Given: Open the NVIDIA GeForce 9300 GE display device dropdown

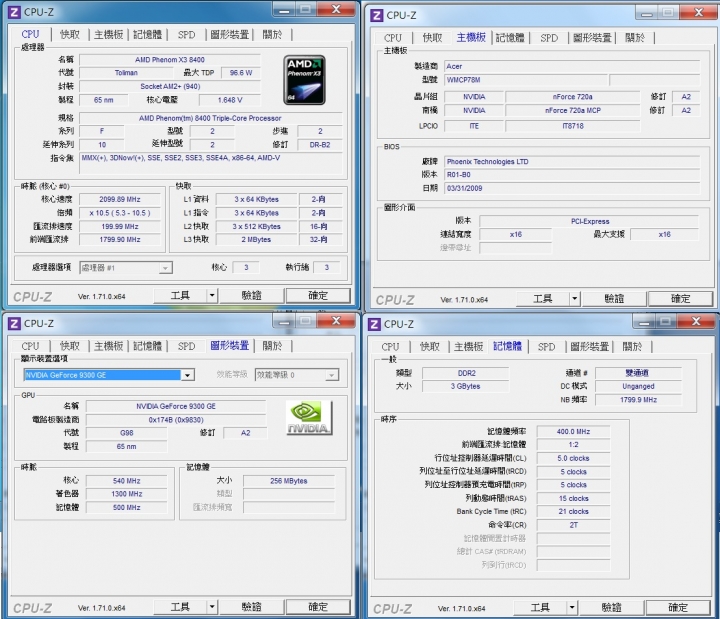Looking at the screenshot, I should 109,375.
